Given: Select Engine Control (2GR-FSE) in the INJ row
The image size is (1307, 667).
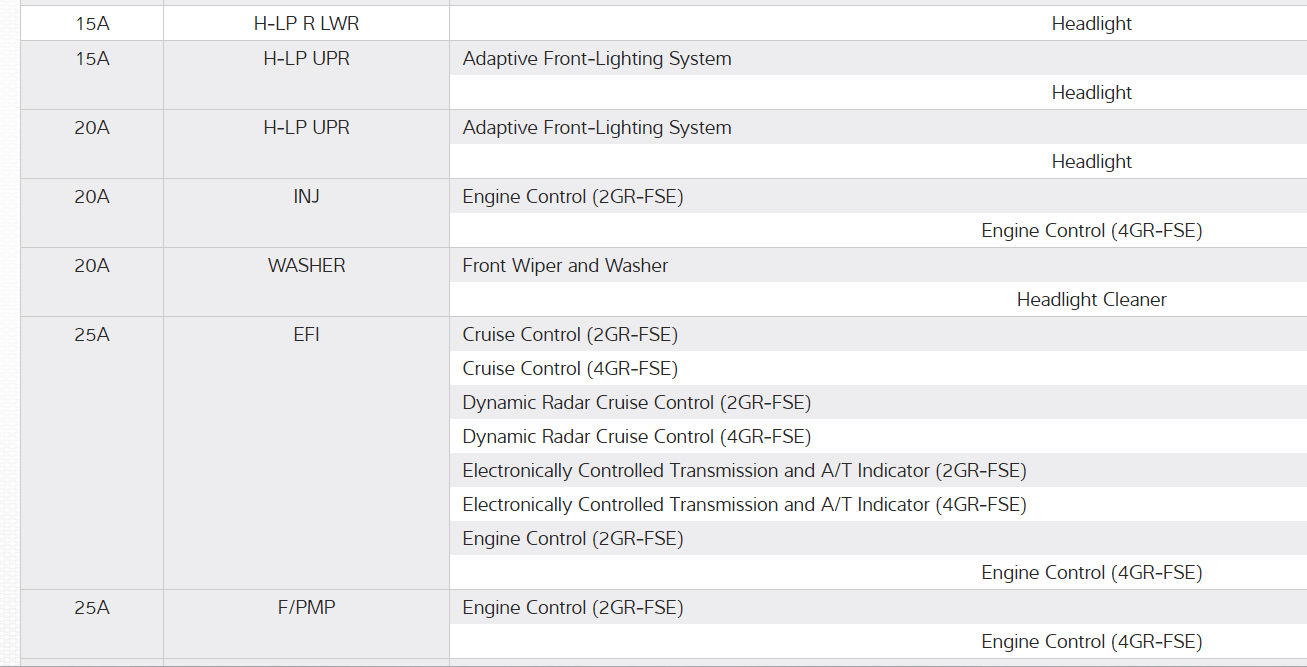Looking at the screenshot, I should point(572,197).
